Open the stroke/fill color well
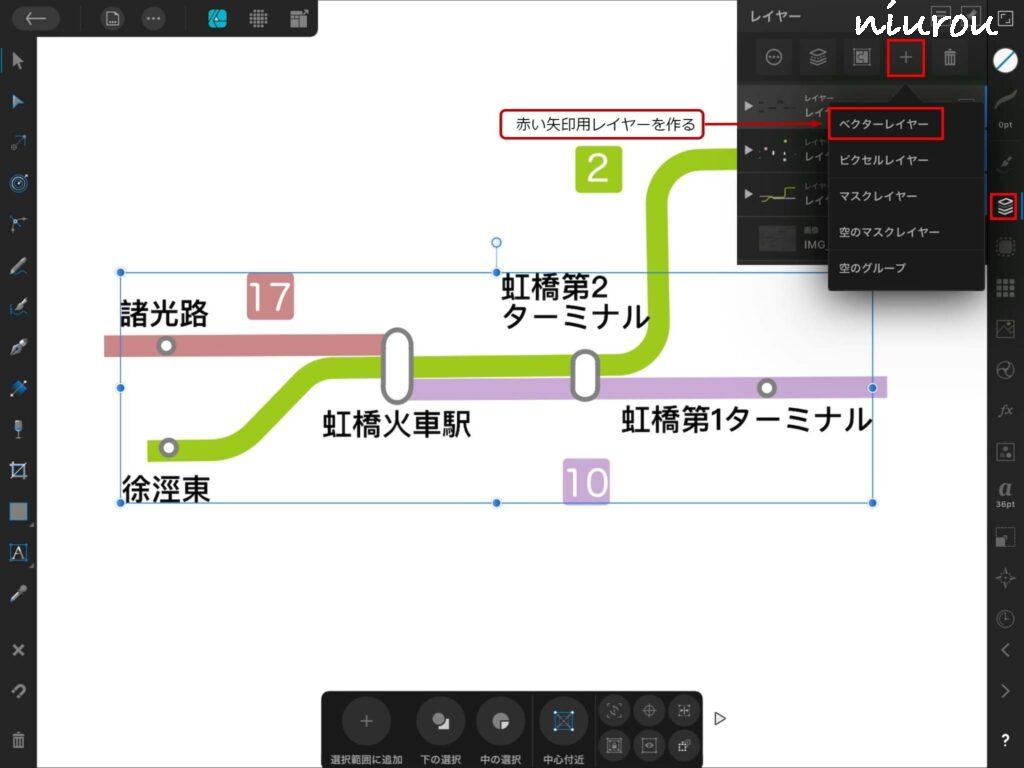Image resolution: width=1024 pixels, height=768 pixels. [x=1005, y=60]
